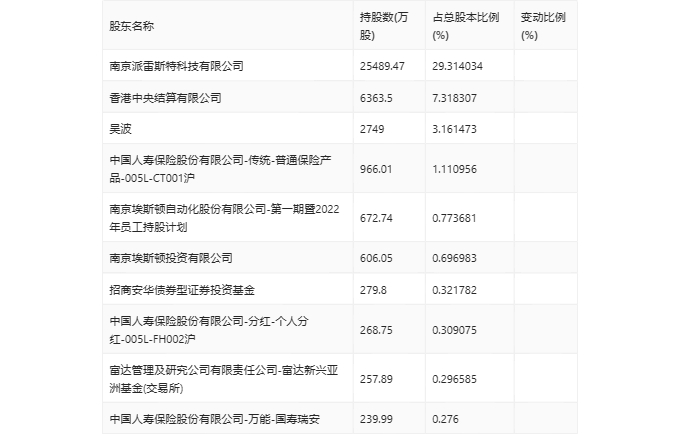
Task: Click the value 966.01
Action: pyautogui.click(x=376, y=169)
